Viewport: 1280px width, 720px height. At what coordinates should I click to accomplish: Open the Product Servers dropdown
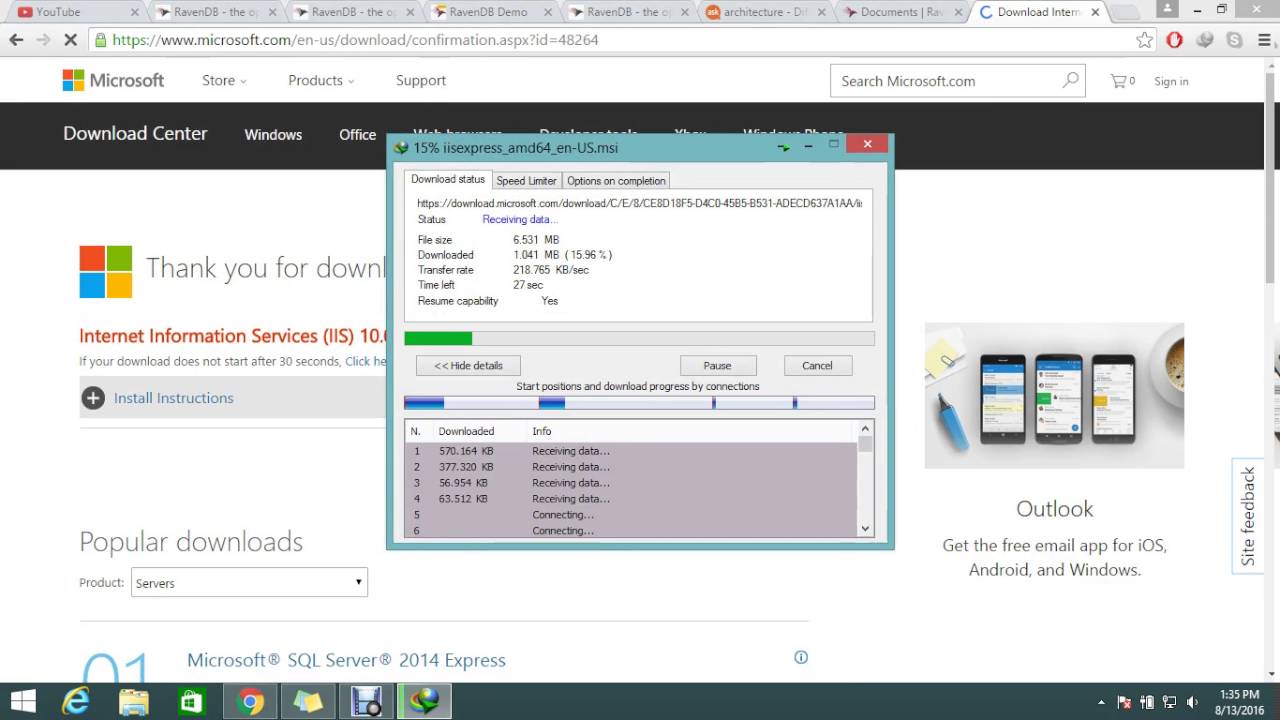coord(249,582)
